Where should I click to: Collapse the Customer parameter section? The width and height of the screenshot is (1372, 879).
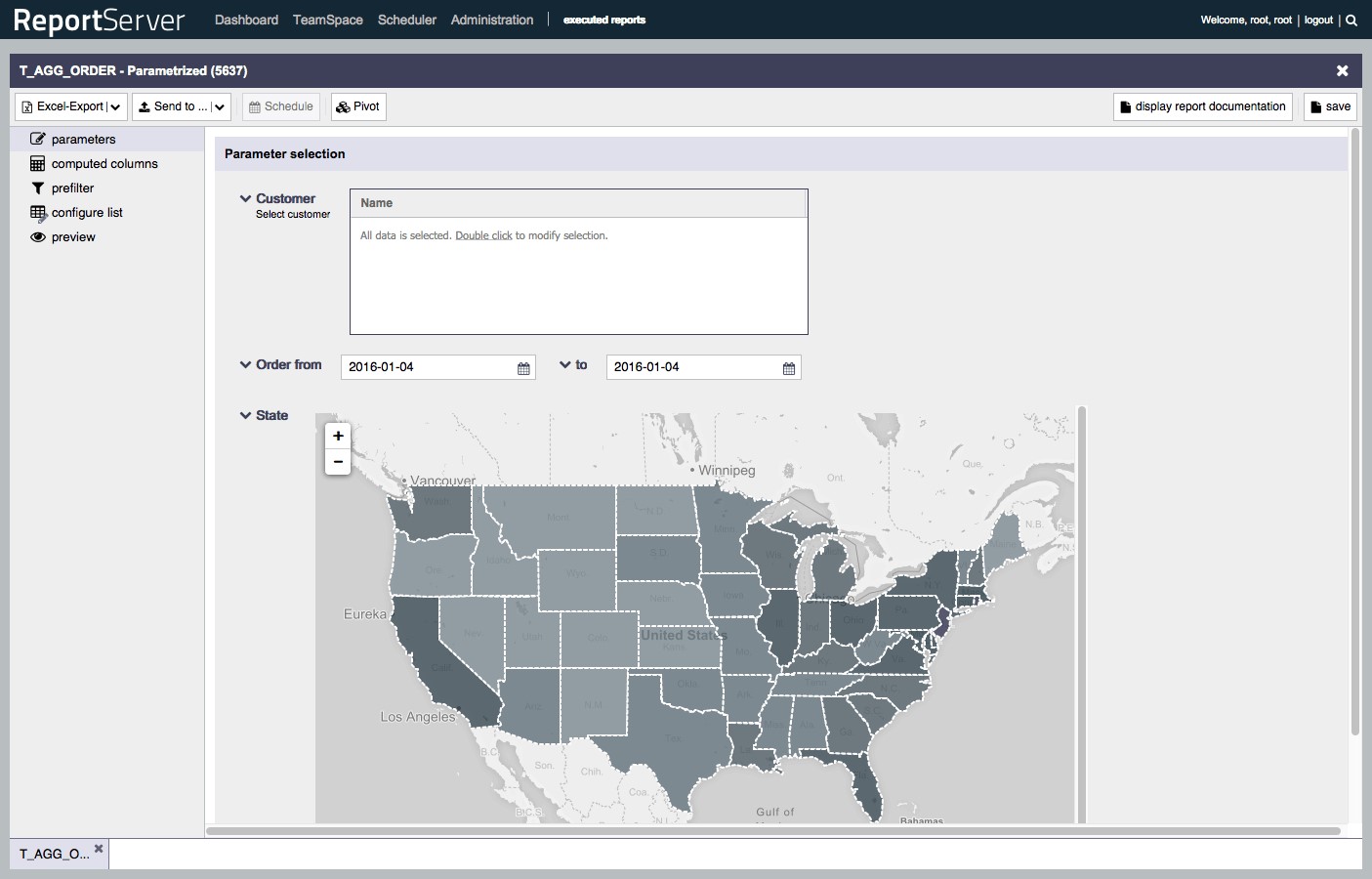coord(246,198)
